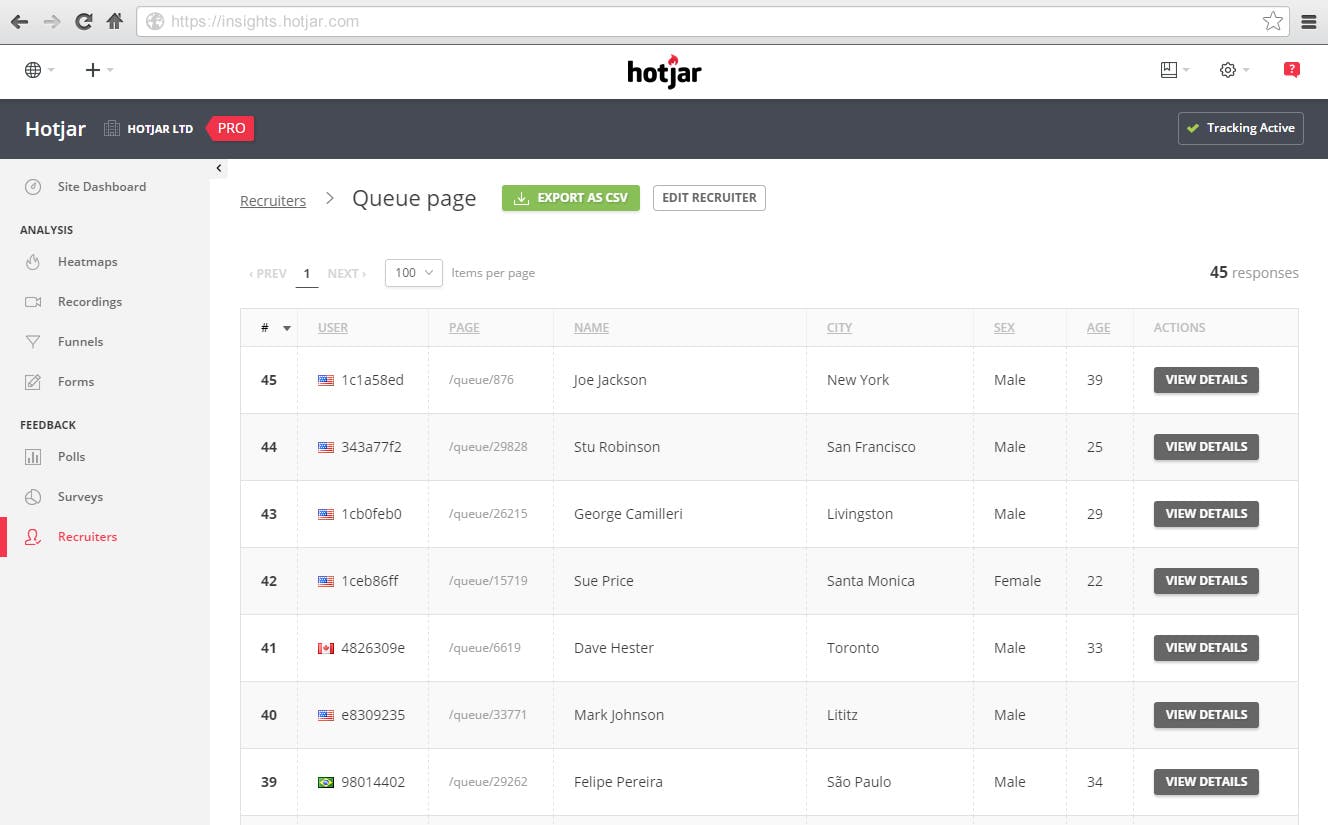1328x825 pixels.
Task: Select the Funnels filter icon
Action: pos(33,342)
